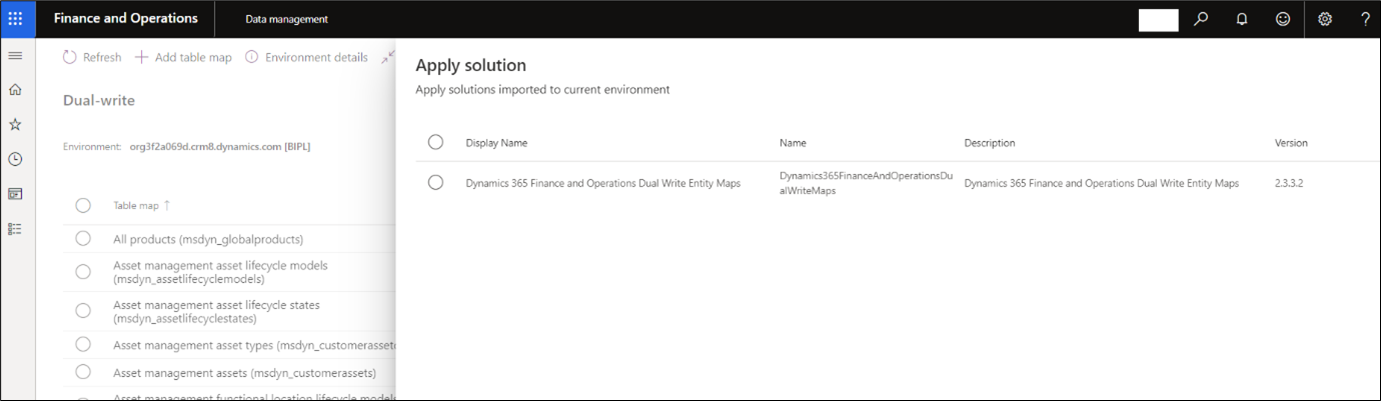Open the notifications bell
Screen dimensions: 1381x401
pyautogui.click(x=1242, y=19)
